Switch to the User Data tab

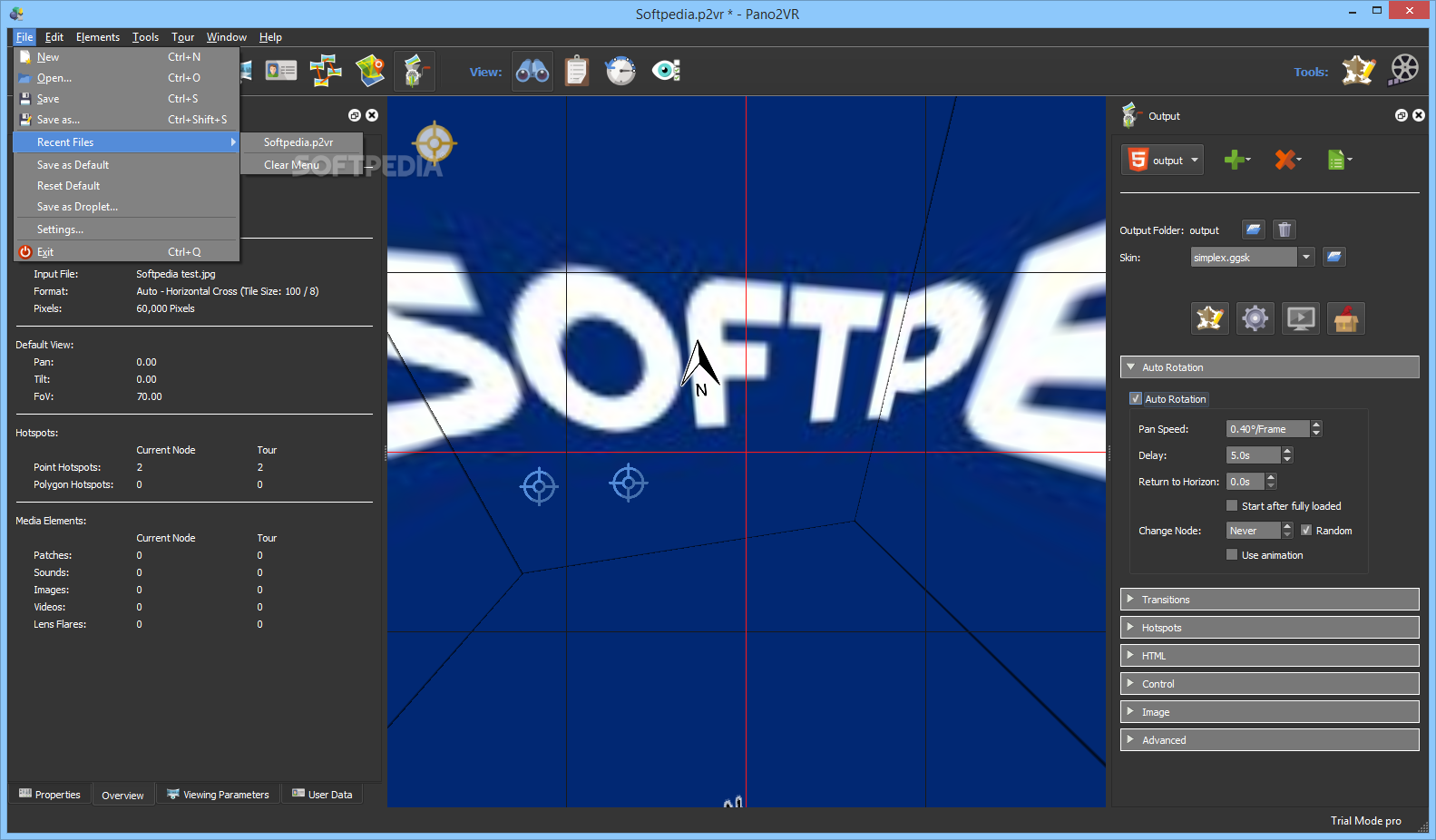coord(322,795)
